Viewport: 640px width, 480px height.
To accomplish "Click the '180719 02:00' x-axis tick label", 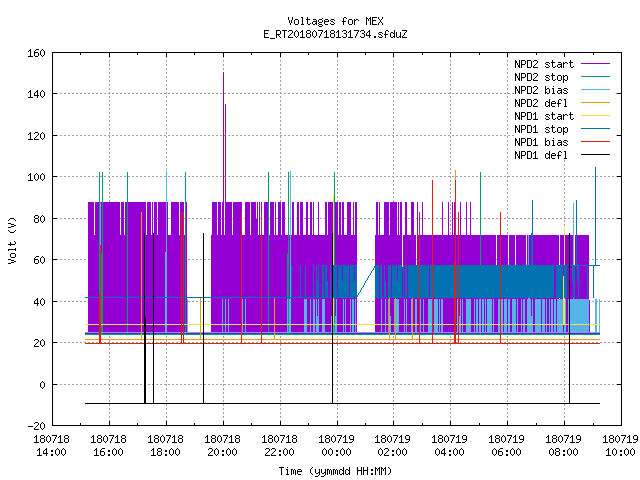I will click(x=393, y=446).
